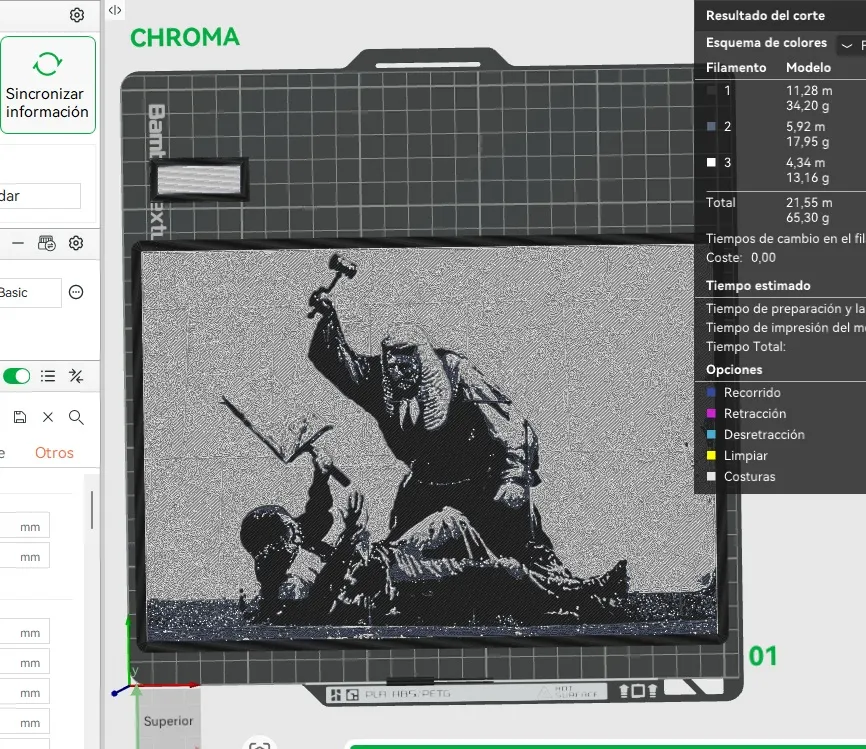Open the filament list icon with small gear
866x749 pixels.
(x=46, y=243)
